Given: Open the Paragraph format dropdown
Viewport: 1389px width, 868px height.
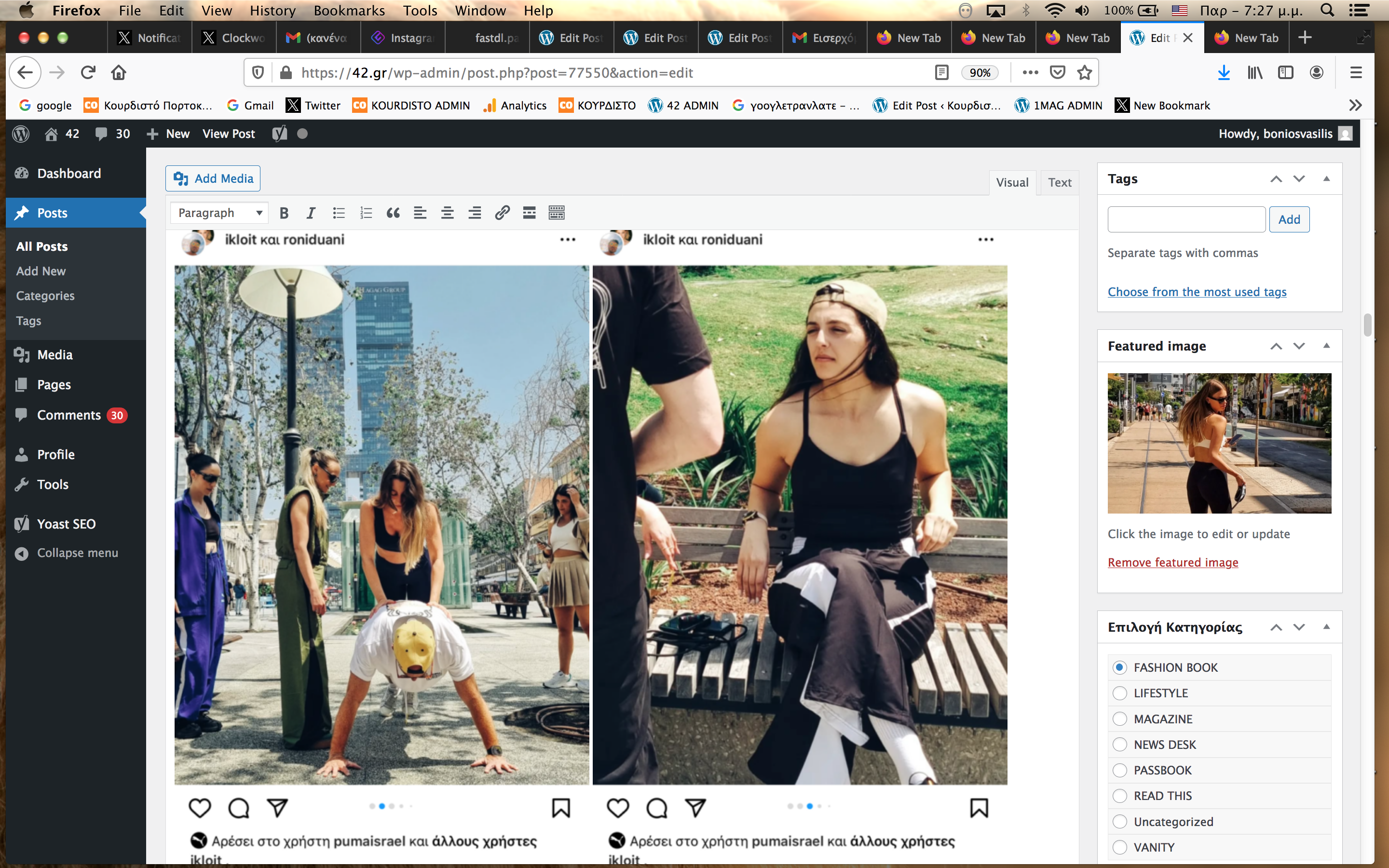Looking at the screenshot, I should (x=219, y=213).
